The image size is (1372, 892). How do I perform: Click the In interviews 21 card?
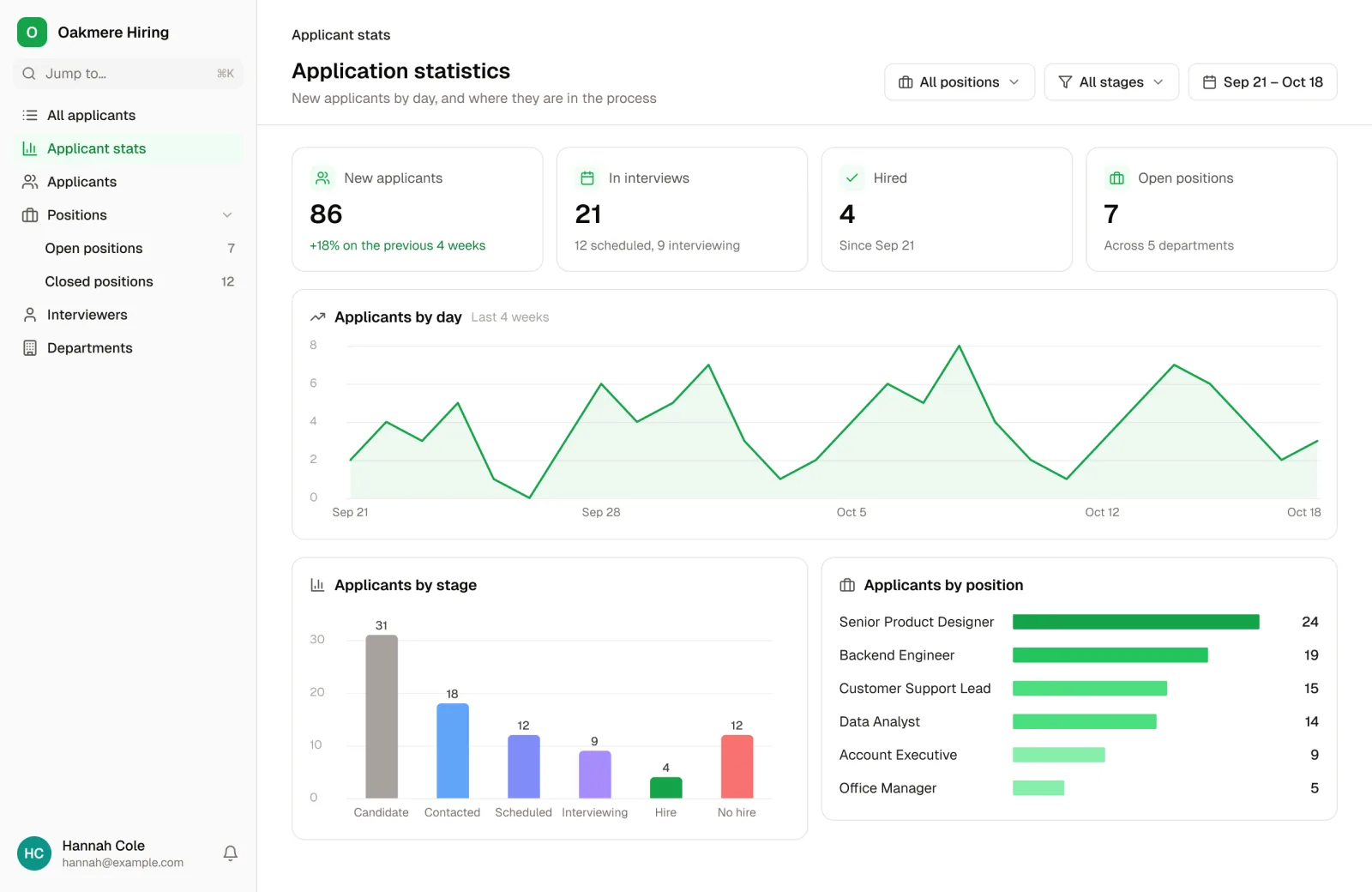682,209
